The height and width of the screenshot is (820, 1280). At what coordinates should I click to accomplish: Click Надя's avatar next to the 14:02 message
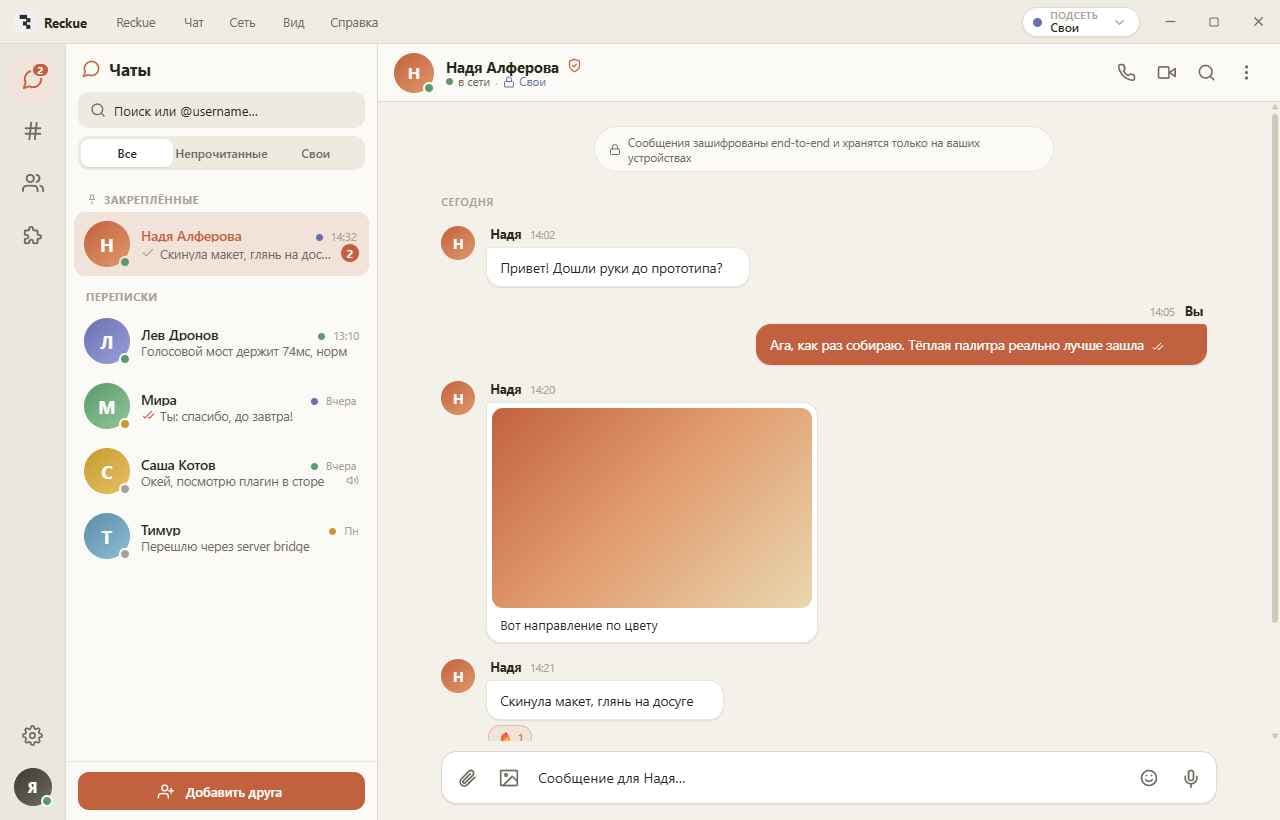(458, 243)
